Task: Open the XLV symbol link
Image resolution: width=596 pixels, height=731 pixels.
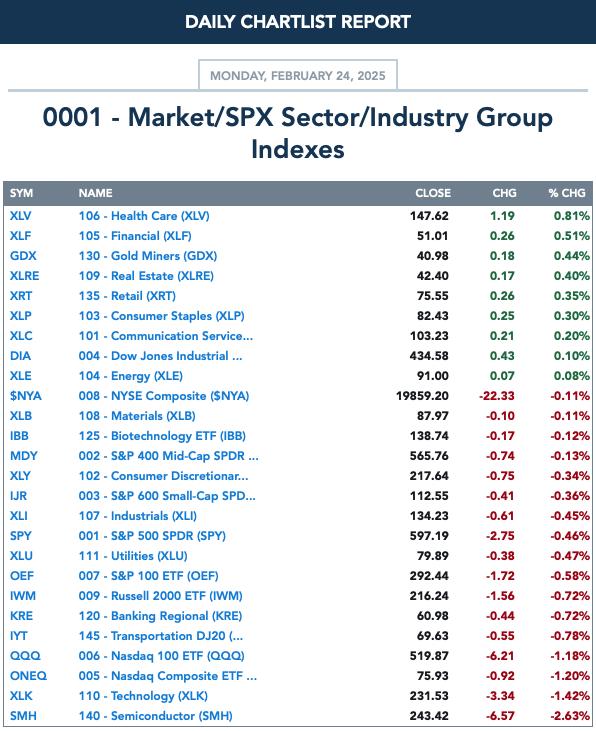Action: (21, 216)
